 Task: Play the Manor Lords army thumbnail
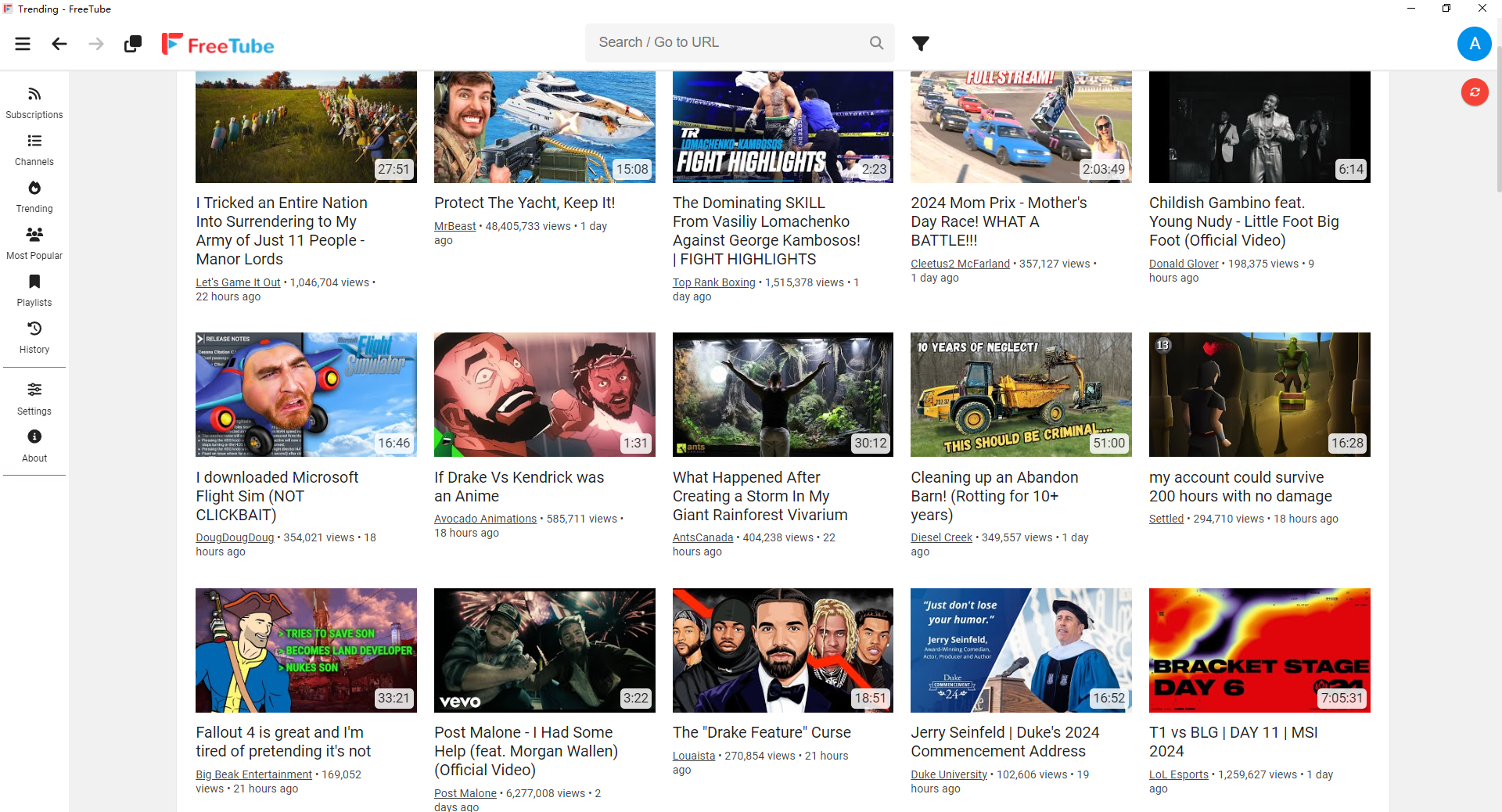tap(306, 127)
